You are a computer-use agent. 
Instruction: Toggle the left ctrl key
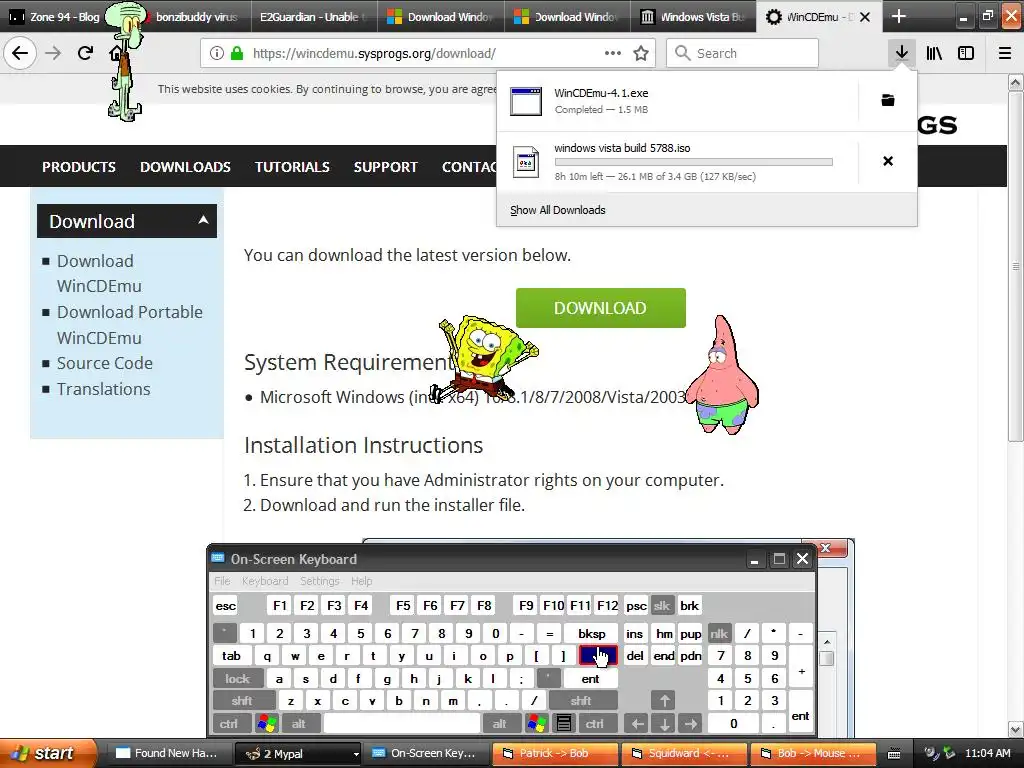(x=229, y=723)
